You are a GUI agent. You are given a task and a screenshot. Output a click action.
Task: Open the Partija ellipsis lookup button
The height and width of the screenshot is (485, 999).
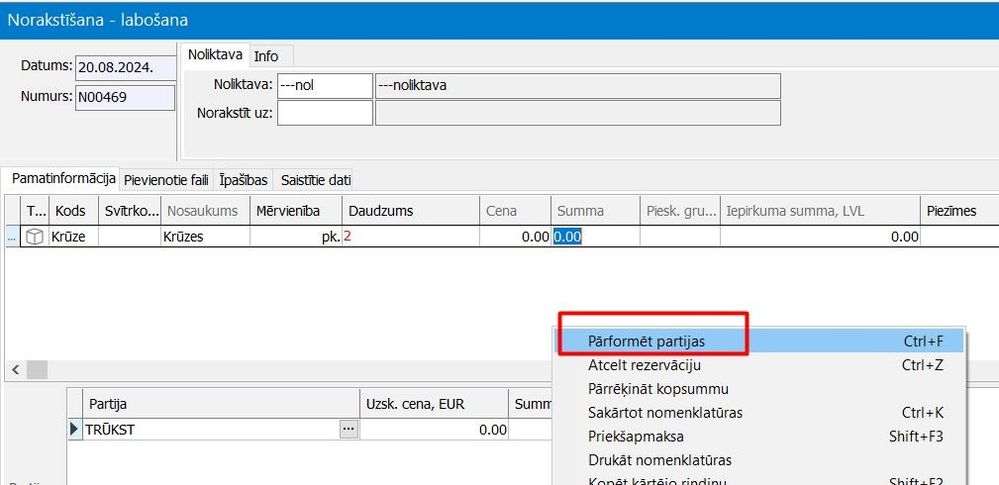click(x=348, y=430)
